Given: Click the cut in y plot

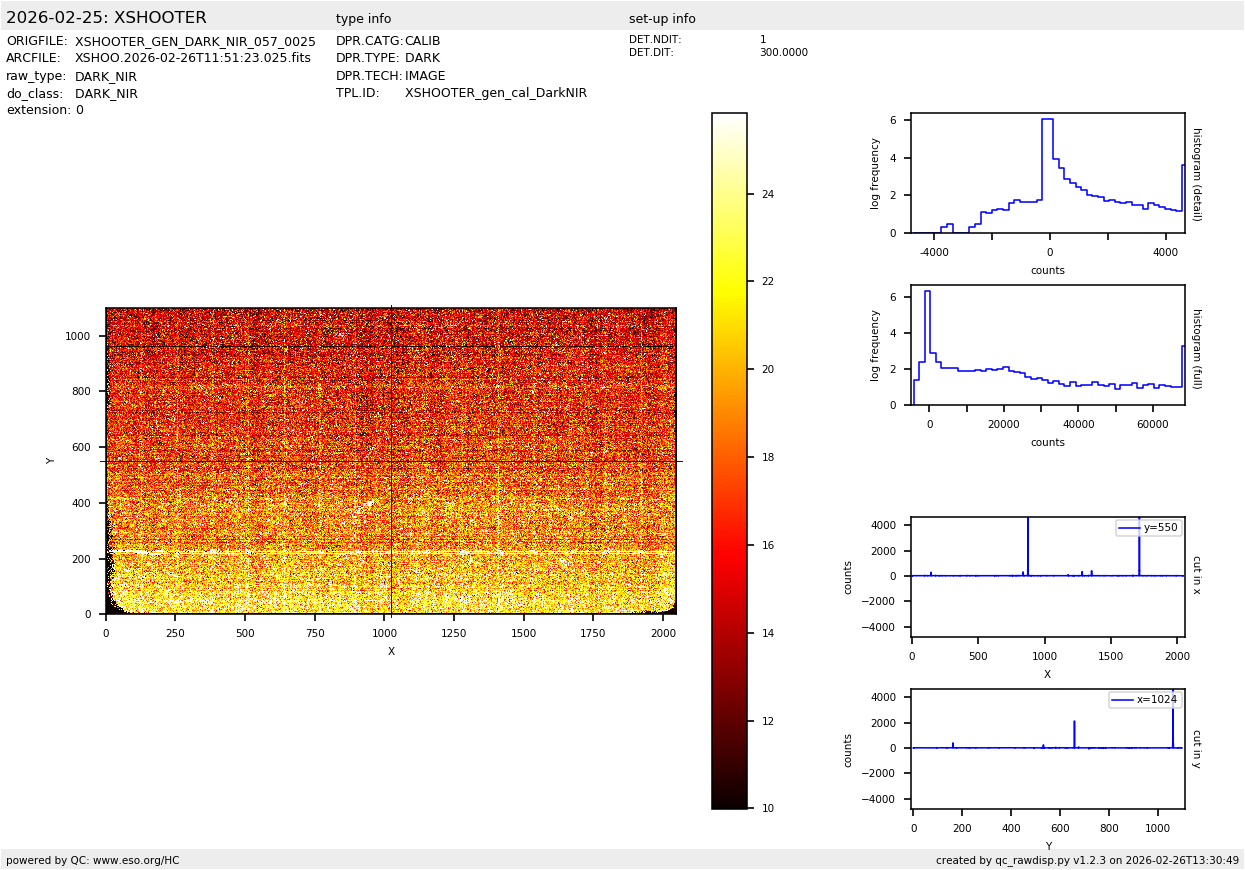Looking at the screenshot, I should (1047, 748).
